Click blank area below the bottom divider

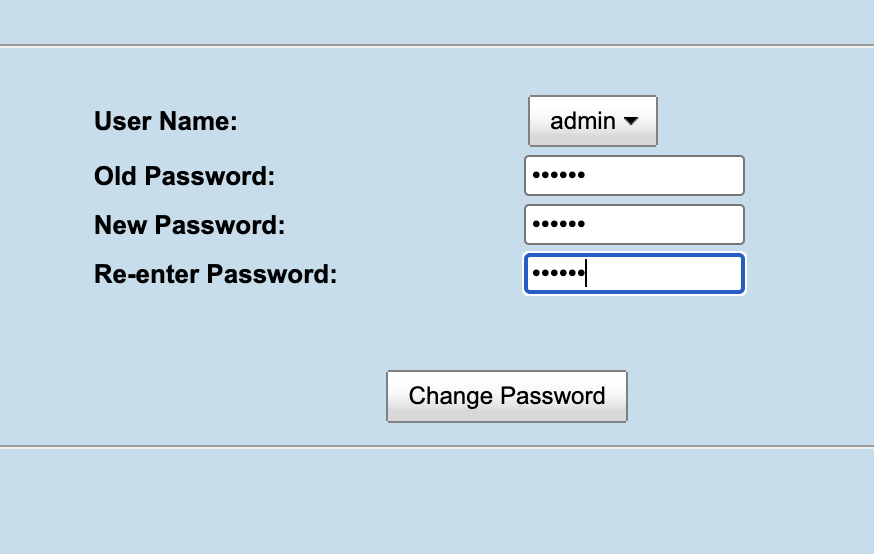click(437, 500)
